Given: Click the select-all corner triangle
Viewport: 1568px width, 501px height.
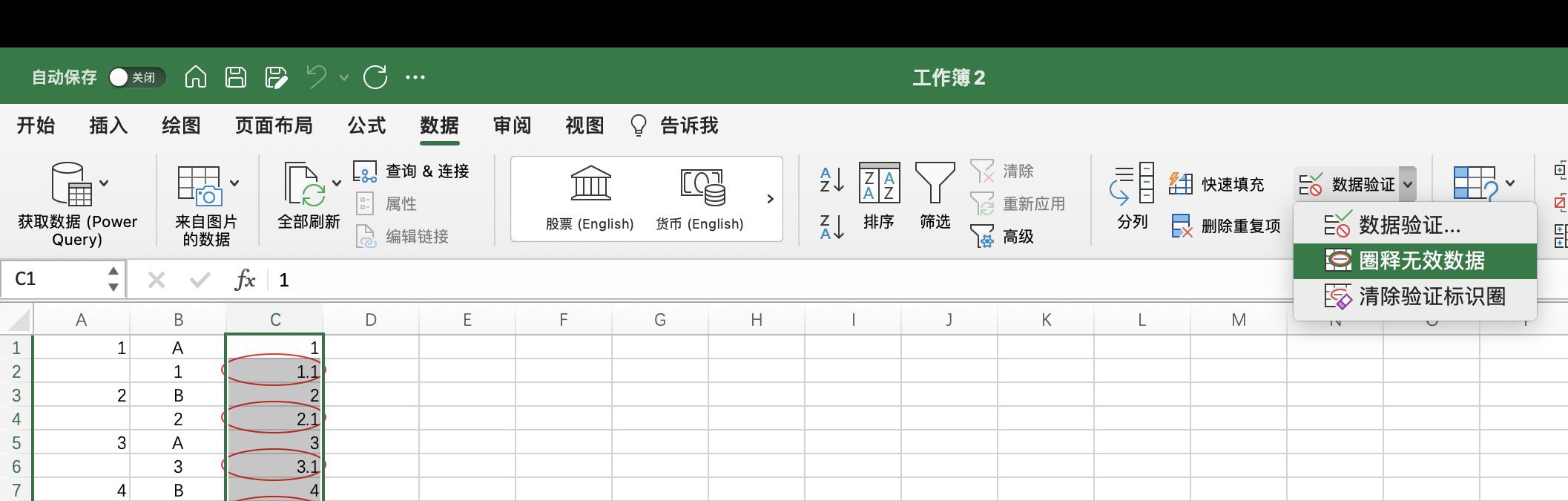Looking at the screenshot, I should coord(18,320).
